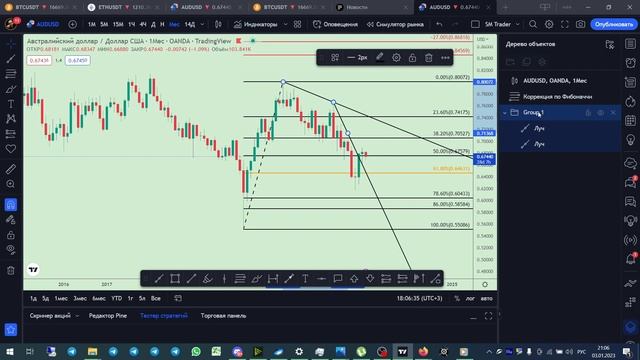Open the alerts alarm clock in right sidebar
The image size is (640, 360).
click(630, 63)
